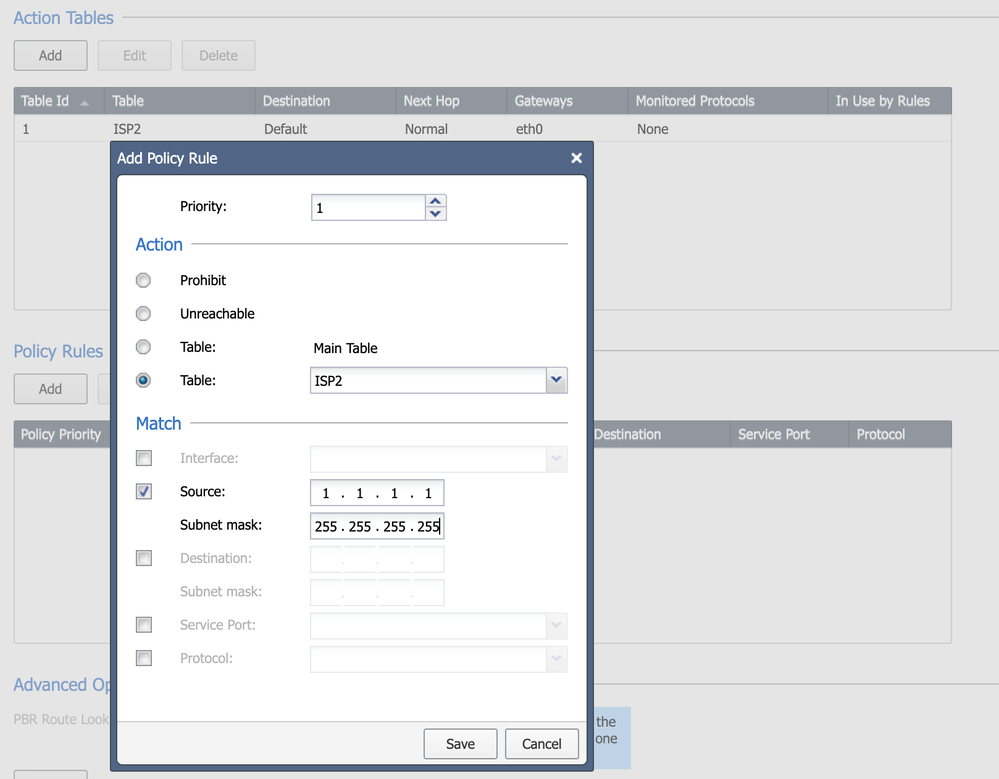Close the Add Policy Rule dialog
999x779 pixels.
(x=576, y=158)
